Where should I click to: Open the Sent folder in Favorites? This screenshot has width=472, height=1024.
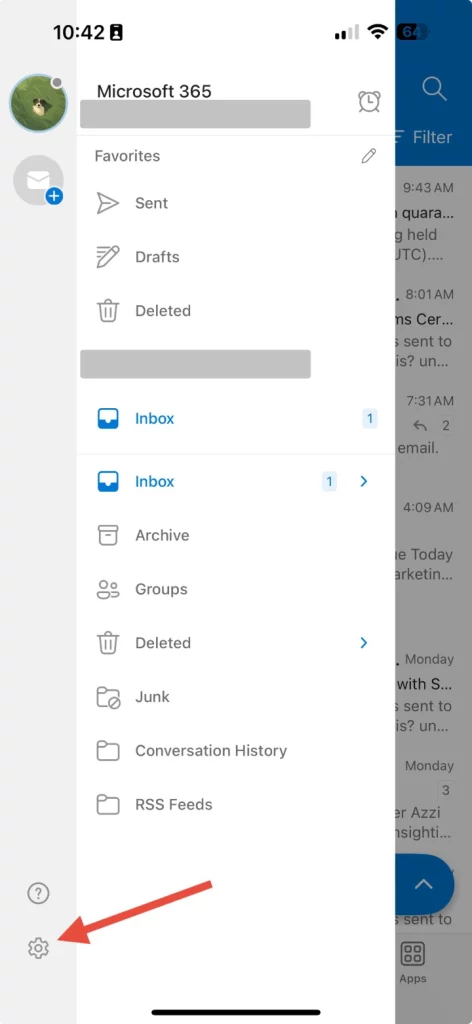coord(236,203)
